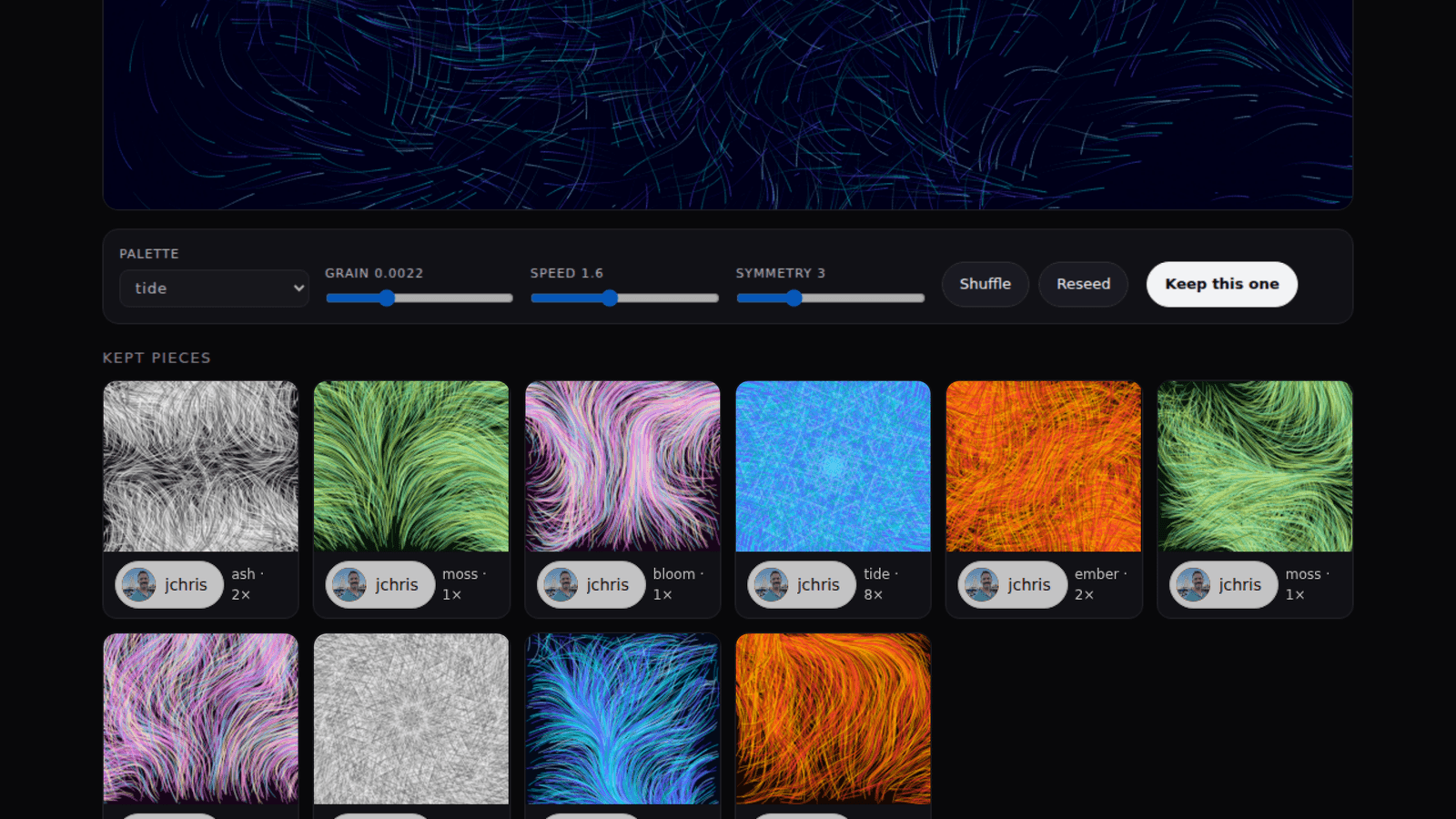Click jchris avatar on first moss piece
1456x819 pixels.
[x=349, y=584]
